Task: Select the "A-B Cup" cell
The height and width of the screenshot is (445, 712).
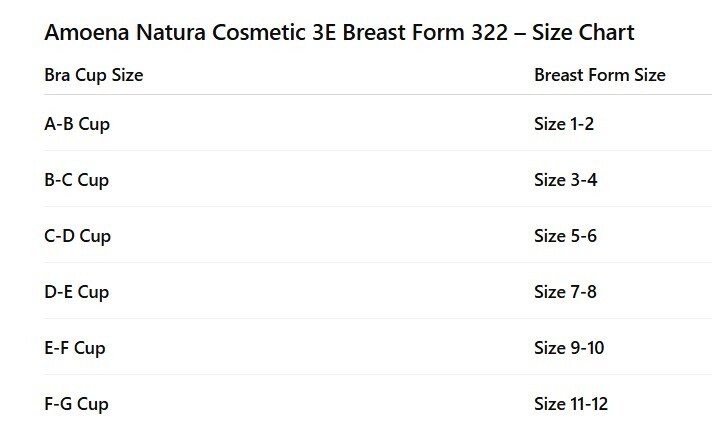Action: [x=77, y=124]
